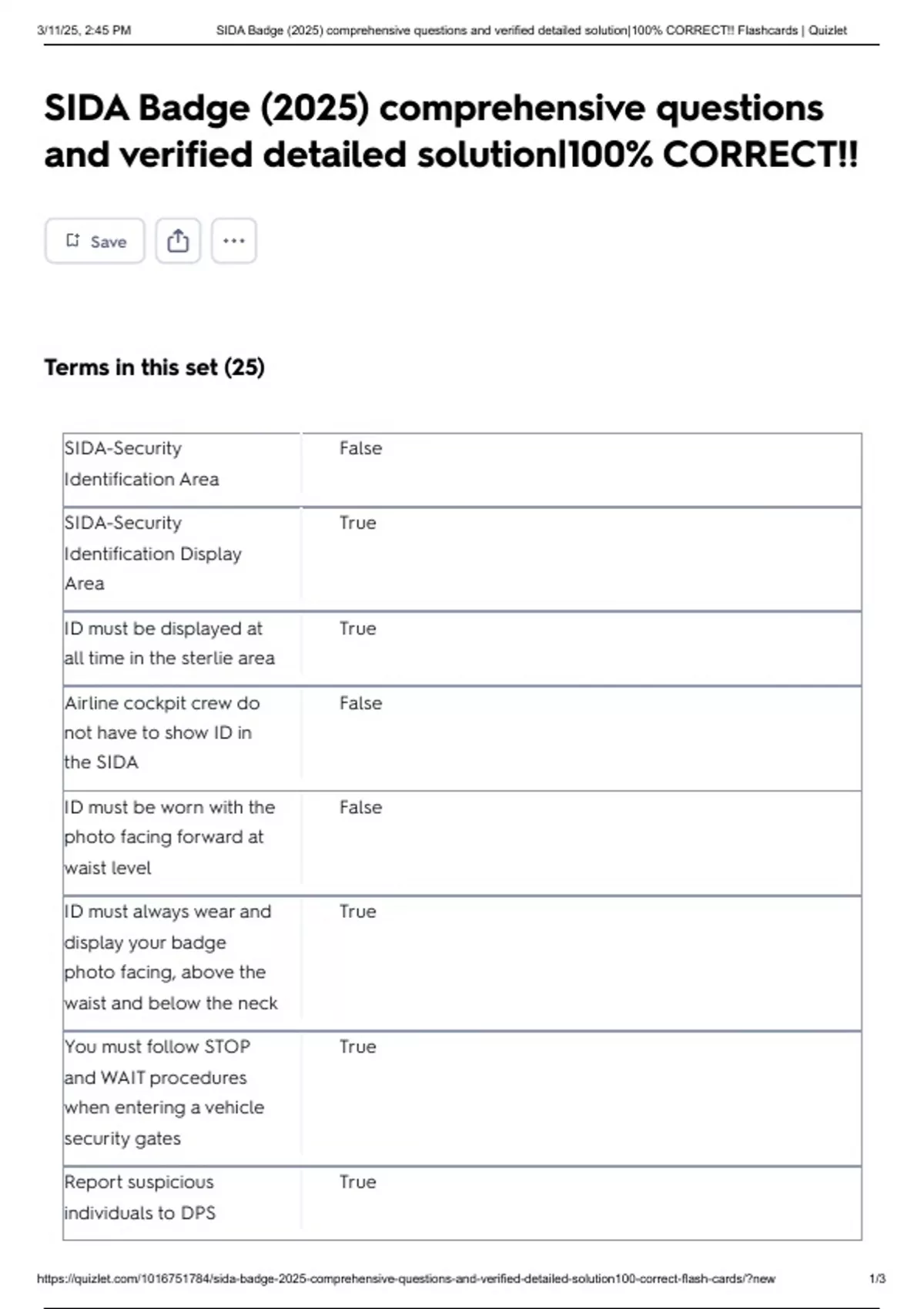Image resolution: width=924 pixels, height=1309 pixels.
Task: Select the 'photo facing forward at waist level' term
Action: tap(169, 837)
